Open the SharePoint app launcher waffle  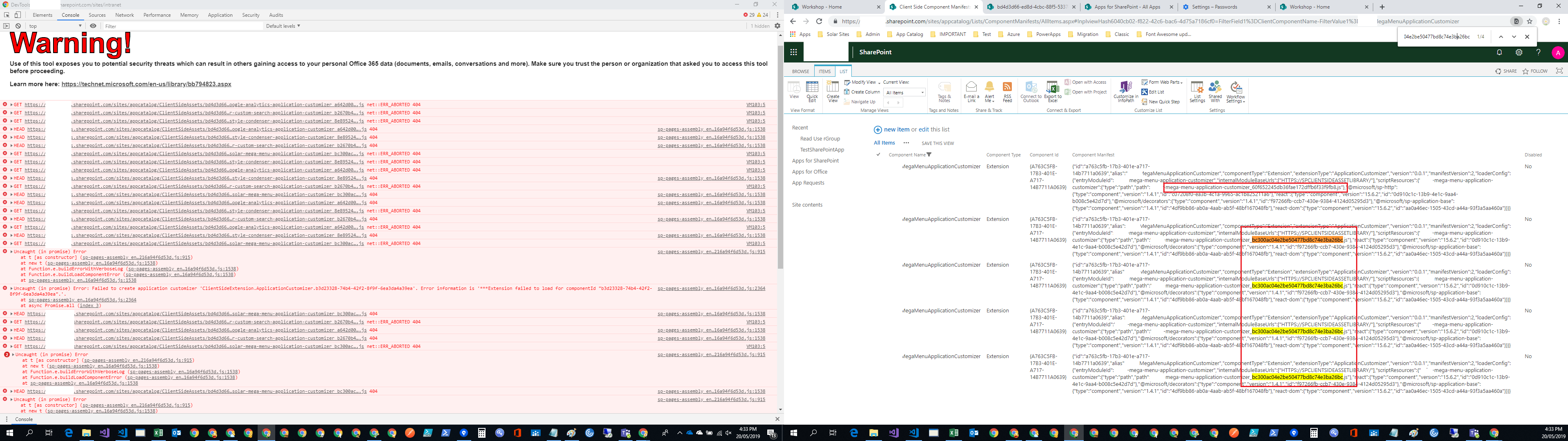point(794,52)
